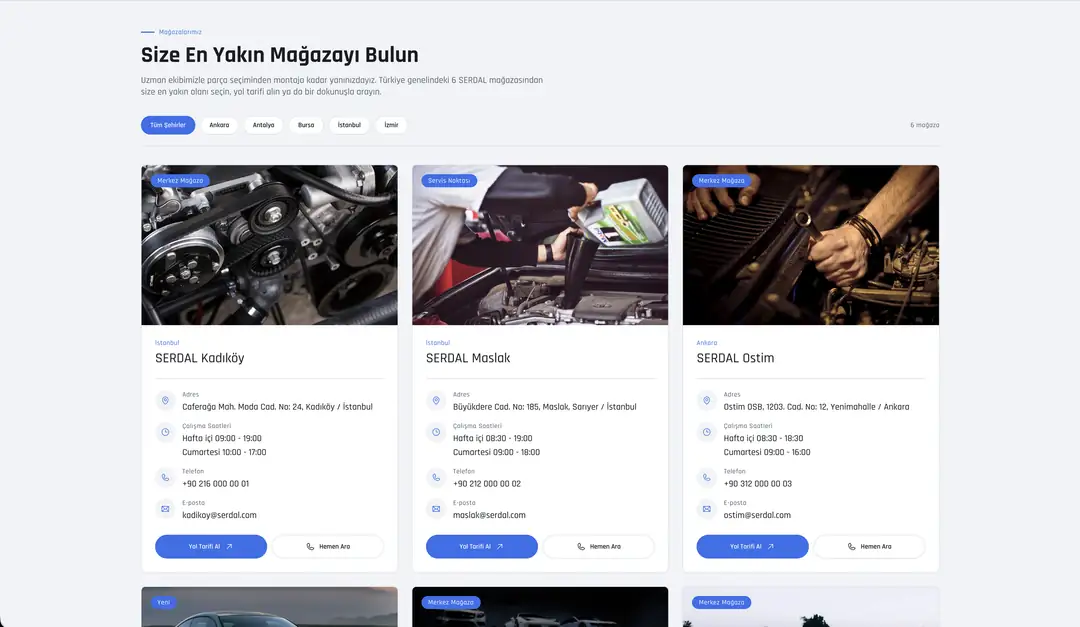Click phone number +90 216 000 00 01

pyautogui.click(x=216, y=484)
